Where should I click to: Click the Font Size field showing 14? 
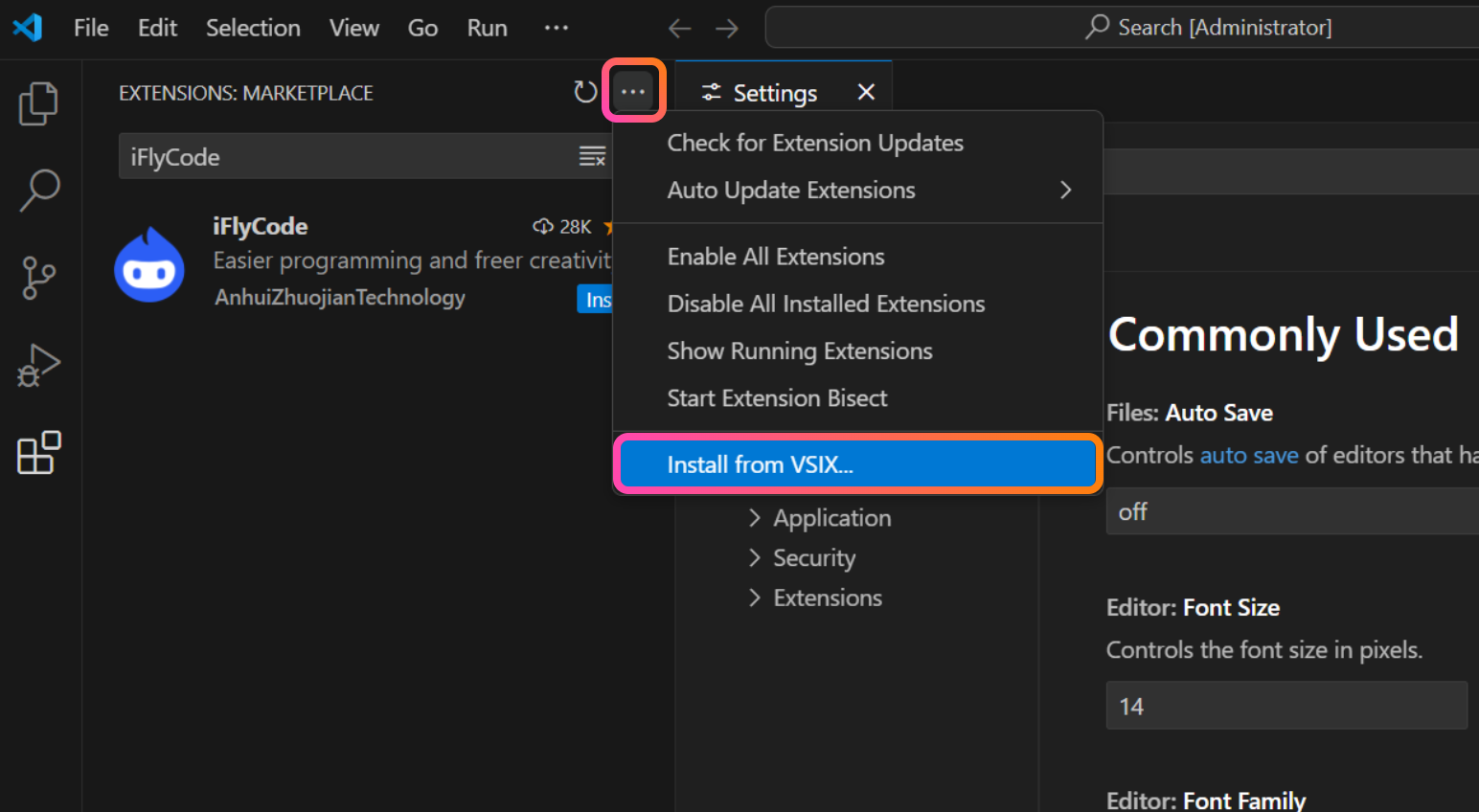1286,707
